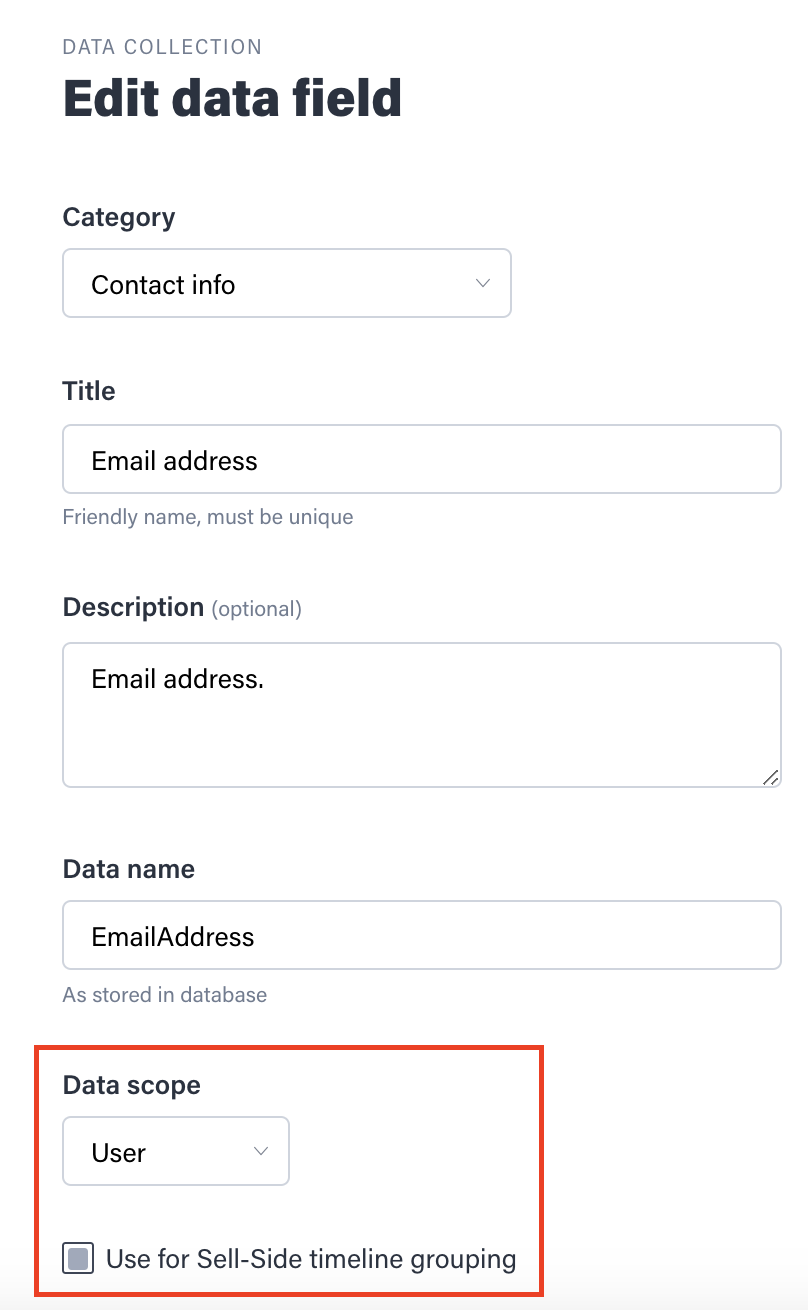Click the Data scope field label

coord(132,1085)
